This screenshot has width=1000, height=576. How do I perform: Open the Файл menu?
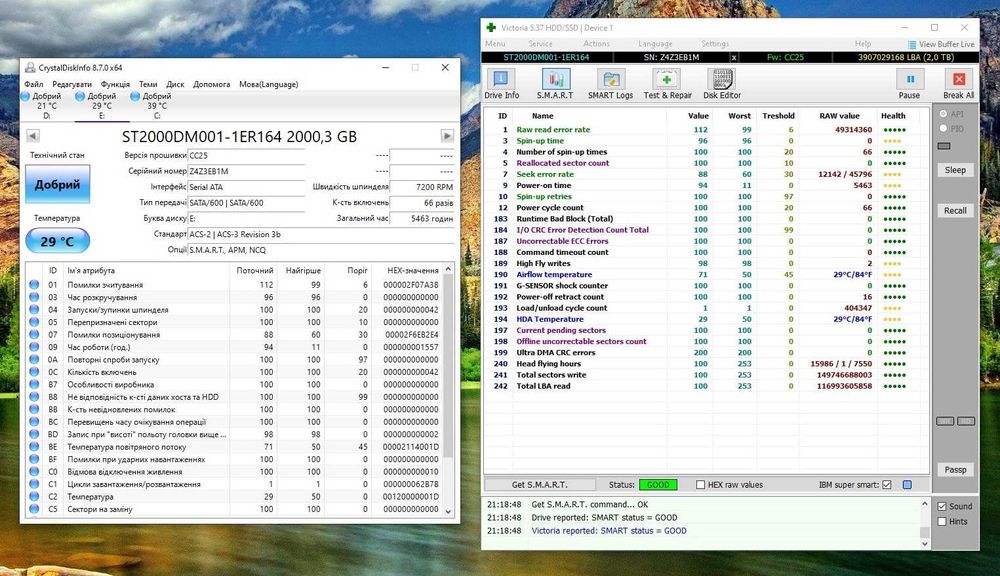coord(34,84)
